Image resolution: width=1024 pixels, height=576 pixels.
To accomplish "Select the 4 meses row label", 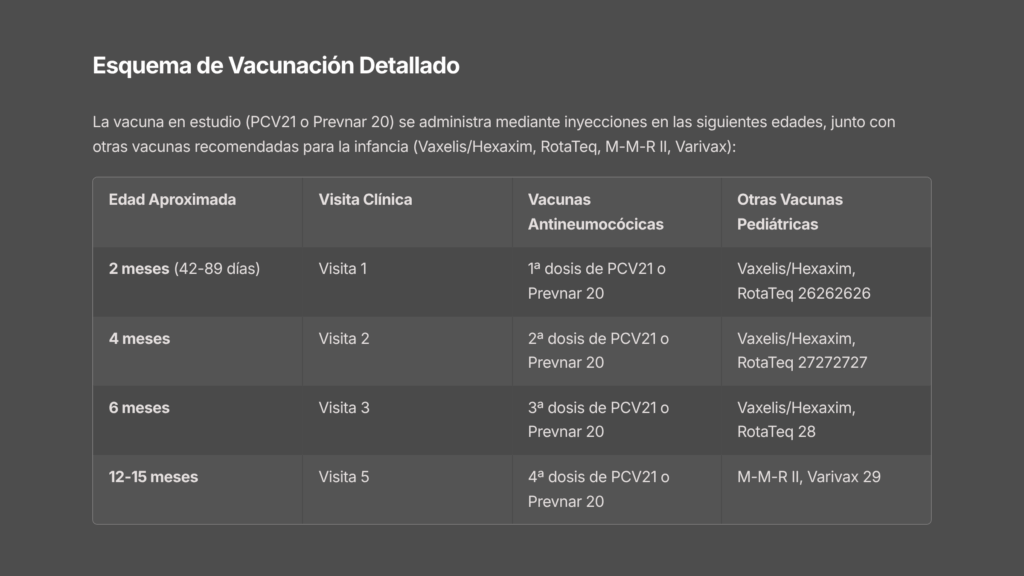I will [x=139, y=338].
